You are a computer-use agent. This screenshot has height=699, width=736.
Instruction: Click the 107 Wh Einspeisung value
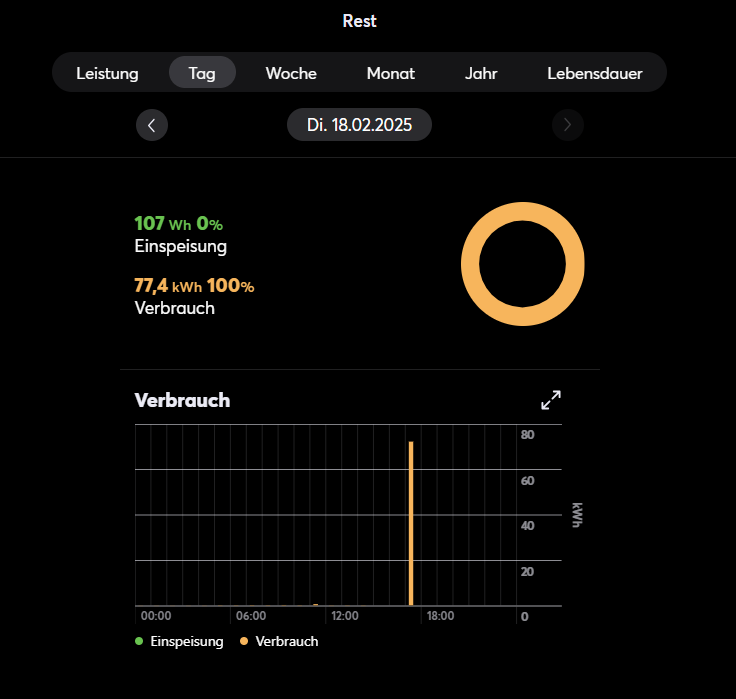coord(163,224)
